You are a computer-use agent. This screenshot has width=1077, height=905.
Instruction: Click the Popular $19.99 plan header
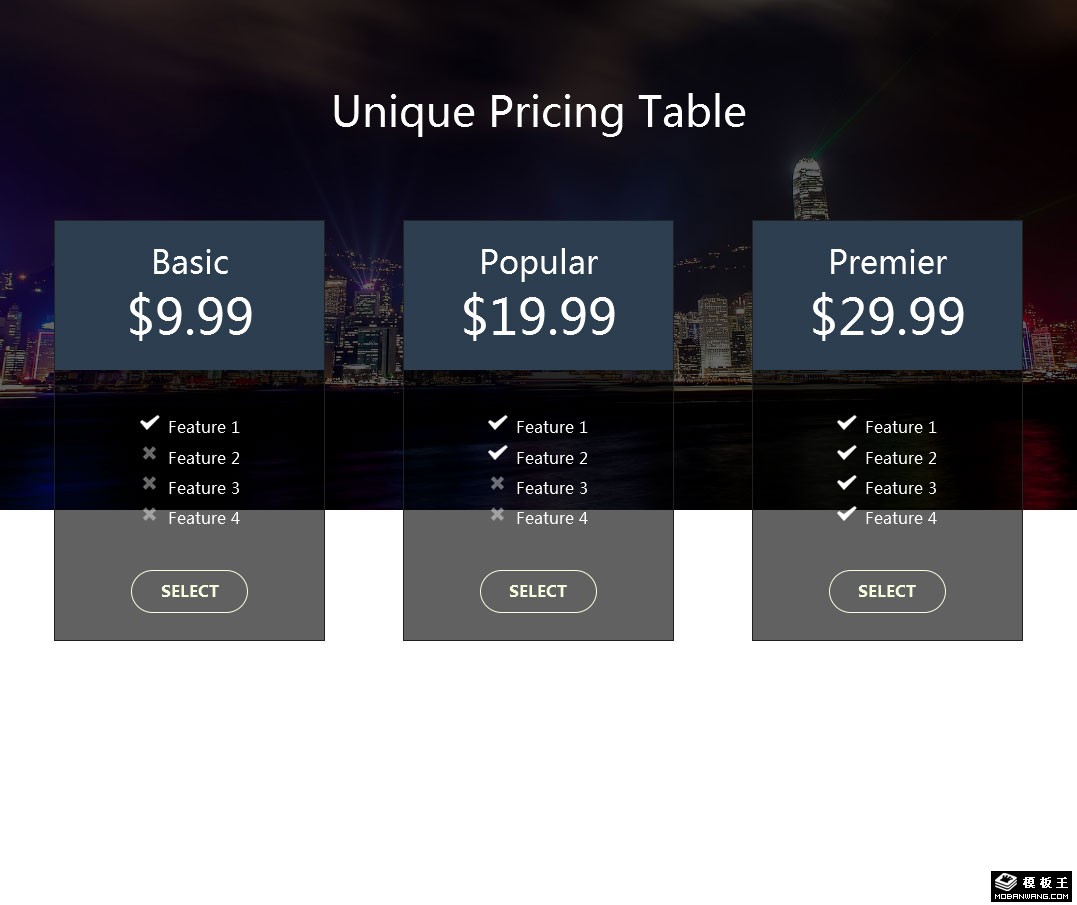click(538, 295)
